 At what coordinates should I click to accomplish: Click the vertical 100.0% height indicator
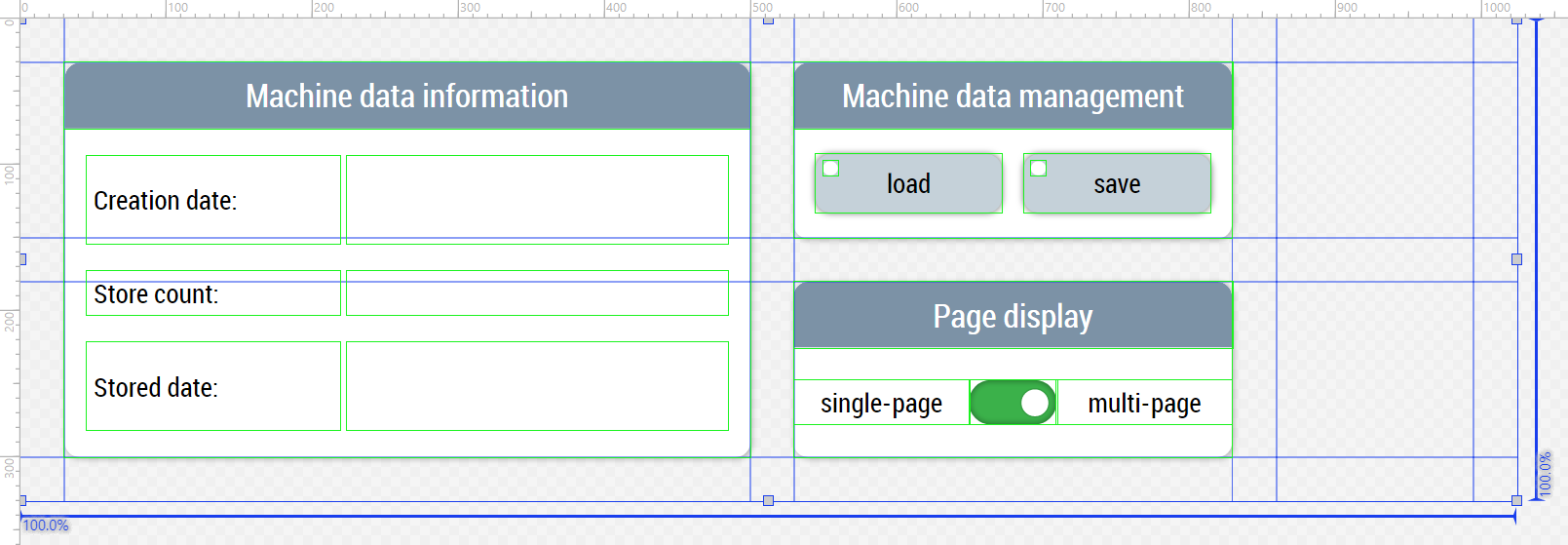(1545, 475)
